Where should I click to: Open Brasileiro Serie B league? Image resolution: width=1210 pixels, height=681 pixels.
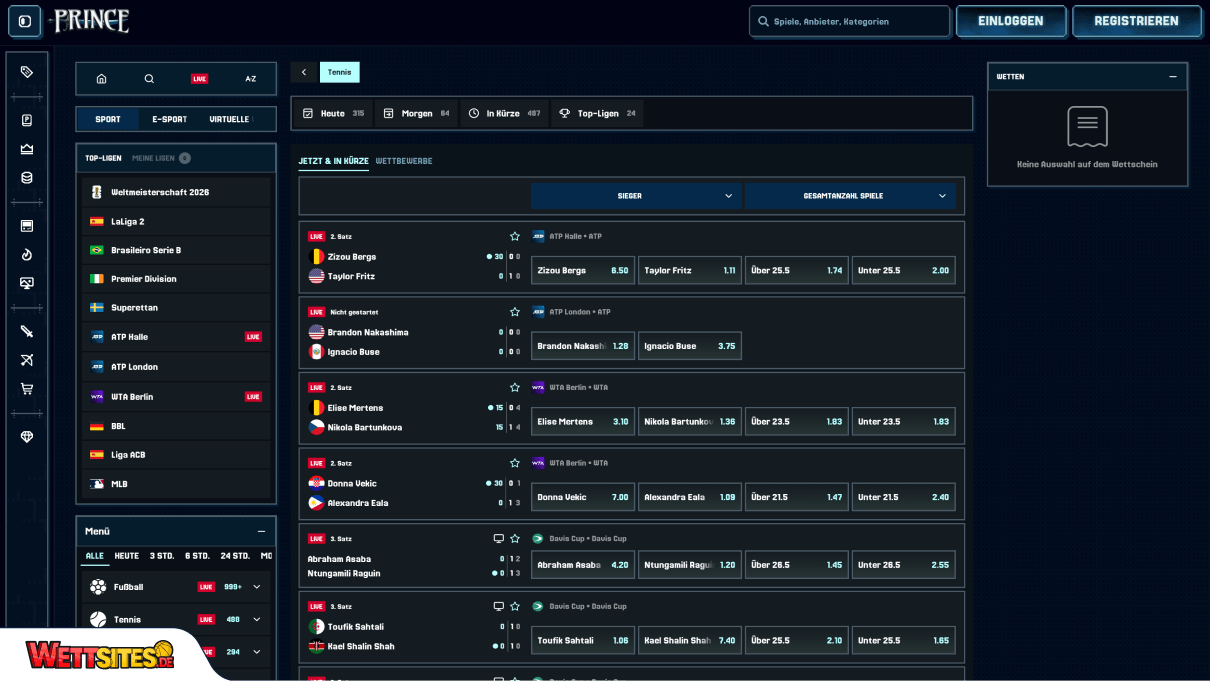click(176, 250)
